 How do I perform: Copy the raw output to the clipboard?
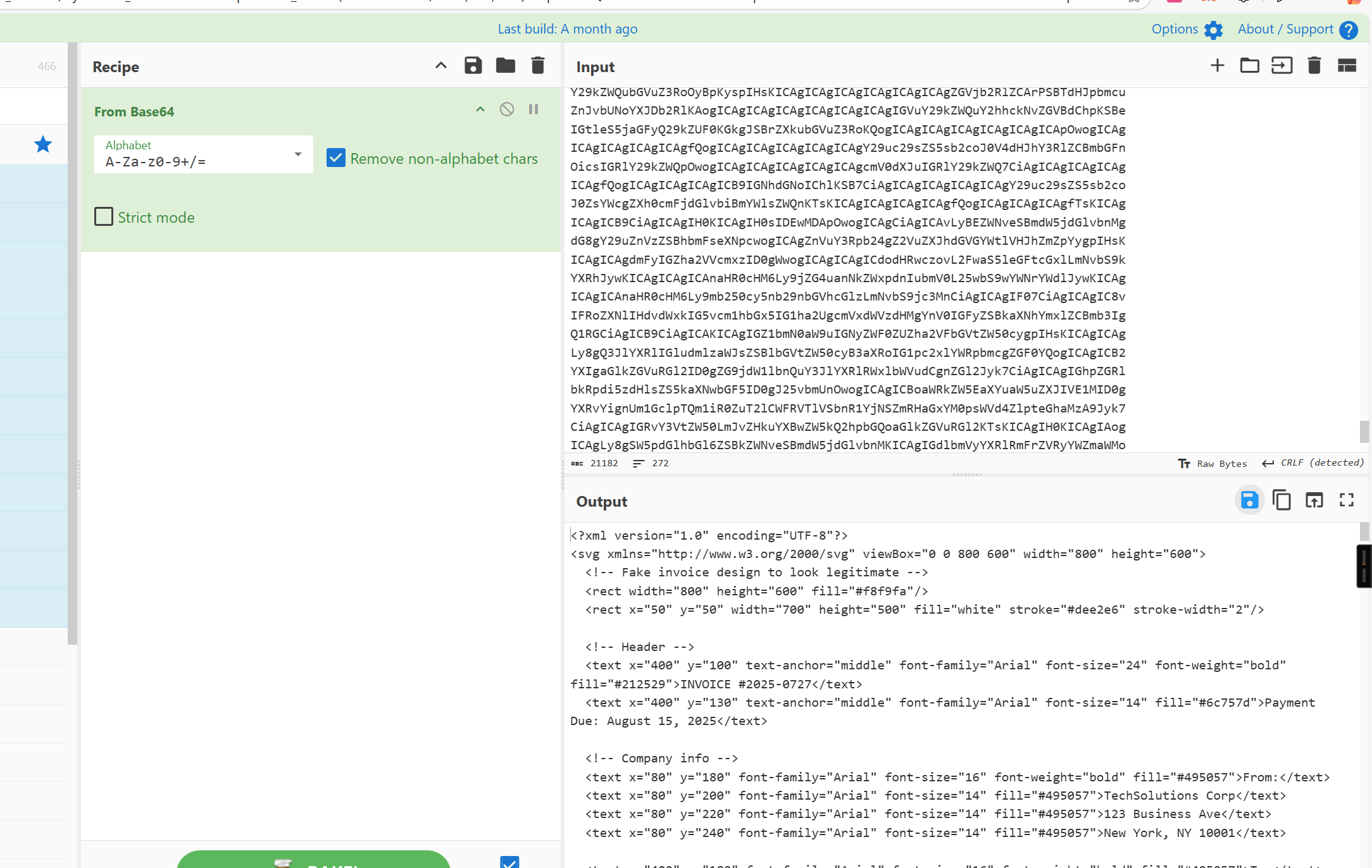pos(1282,500)
